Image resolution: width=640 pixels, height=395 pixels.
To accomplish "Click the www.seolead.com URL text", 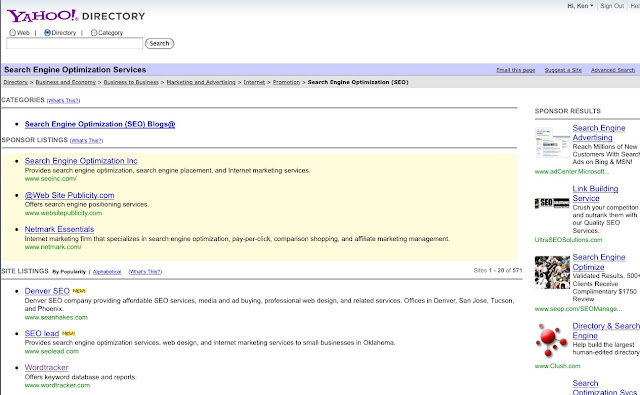I will click(52, 351).
